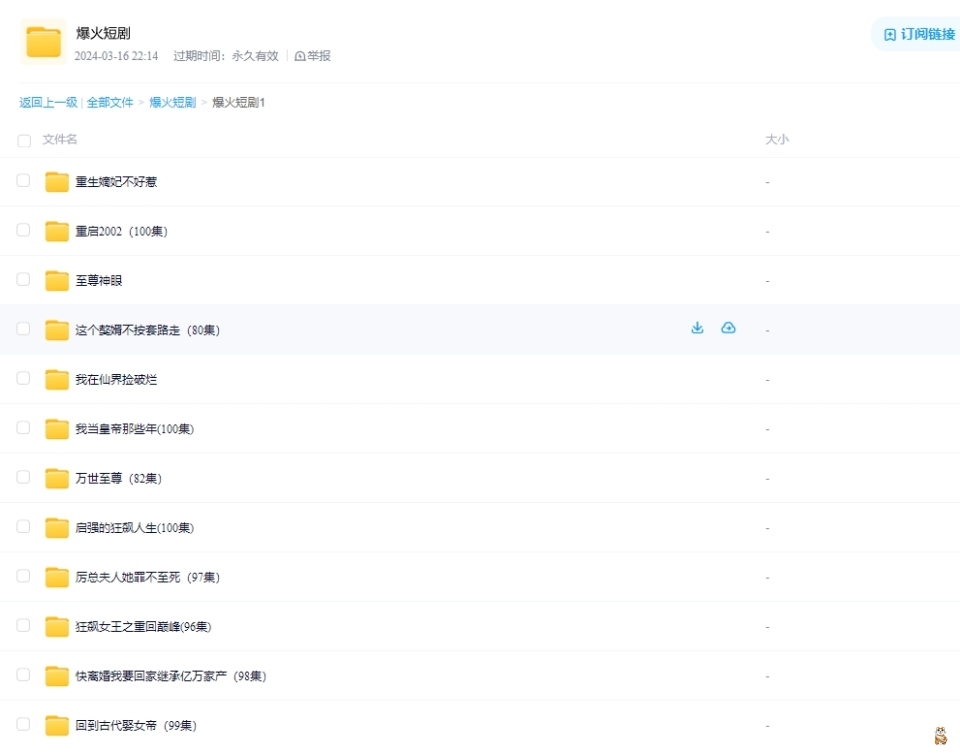Navigate to 全部文件 in the breadcrumb

(x=110, y=103)
